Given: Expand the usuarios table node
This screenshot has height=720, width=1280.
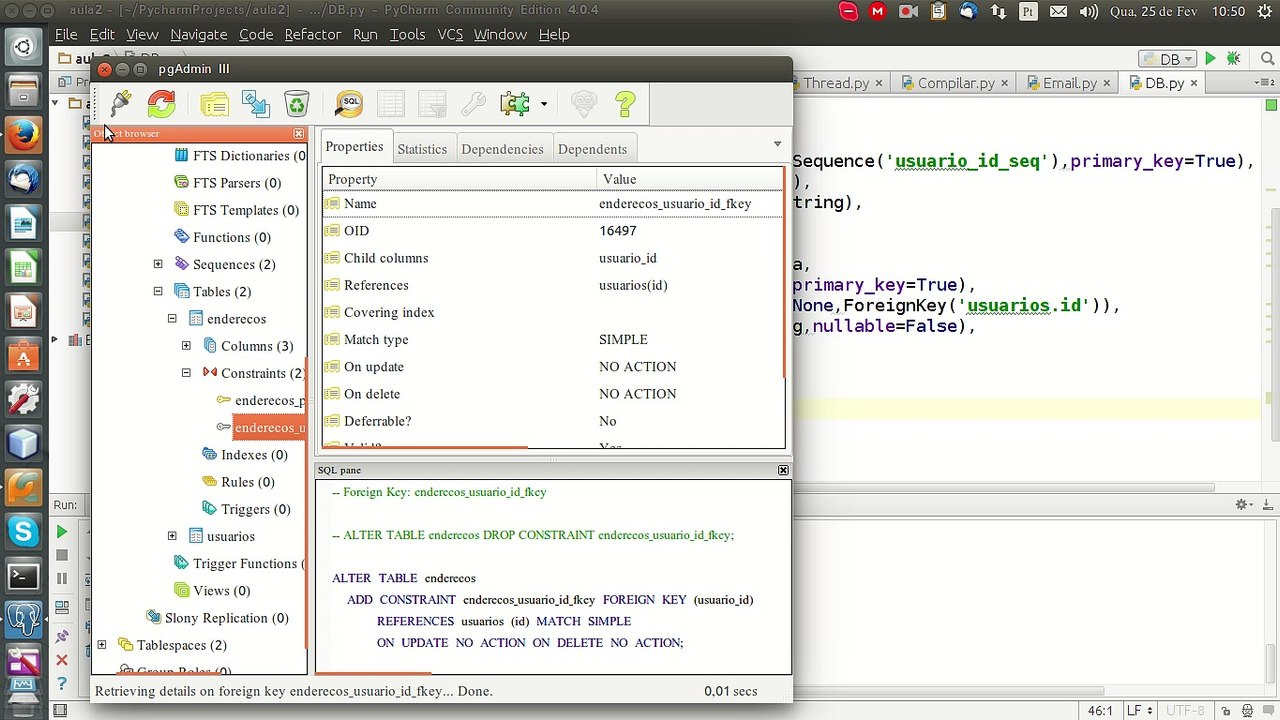Looking at the screenshot, I should coord(172,536).
